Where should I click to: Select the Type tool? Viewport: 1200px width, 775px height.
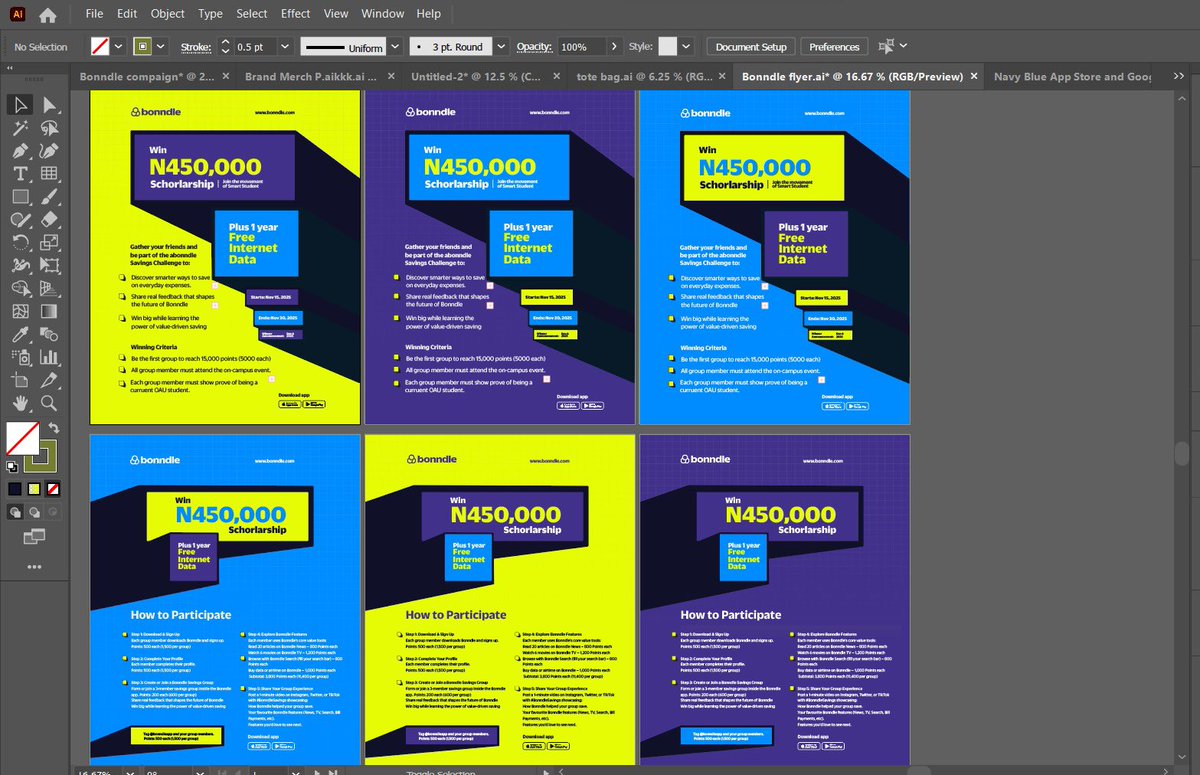click(x=19, y=174)
